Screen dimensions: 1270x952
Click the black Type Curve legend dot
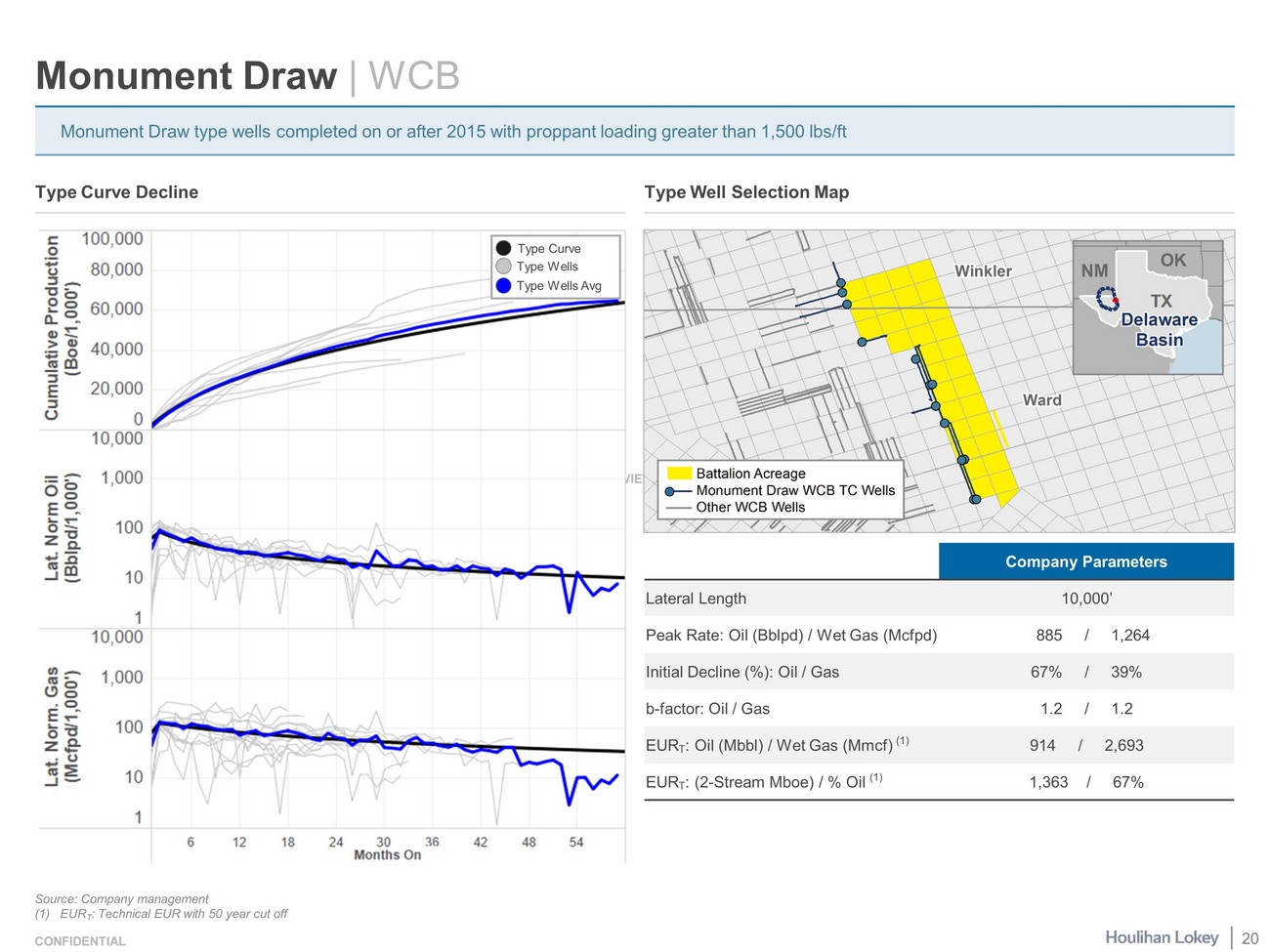tap(503, 248)
